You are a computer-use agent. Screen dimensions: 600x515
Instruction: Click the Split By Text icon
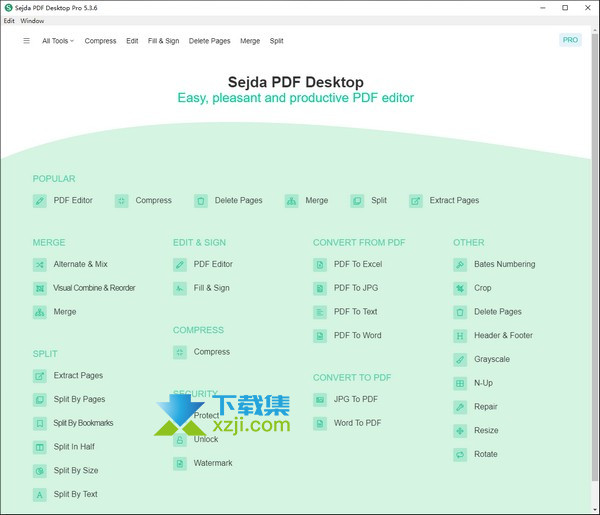39,495
